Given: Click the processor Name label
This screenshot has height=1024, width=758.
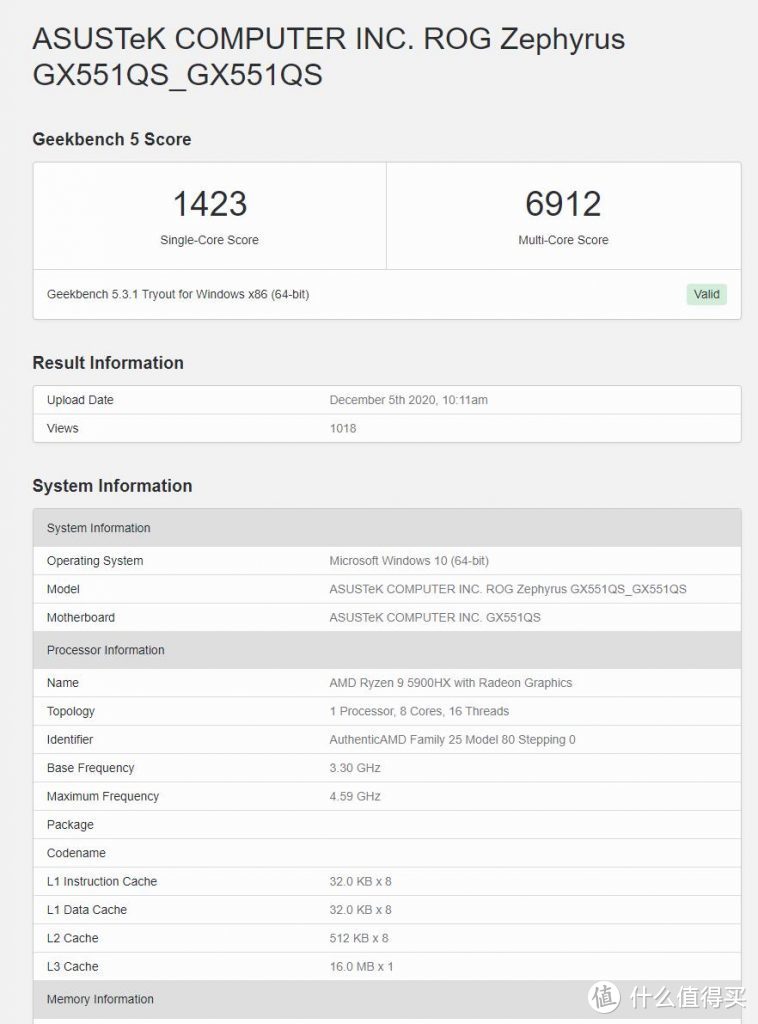Looking at the screenshot, I should tap(63, 682).
